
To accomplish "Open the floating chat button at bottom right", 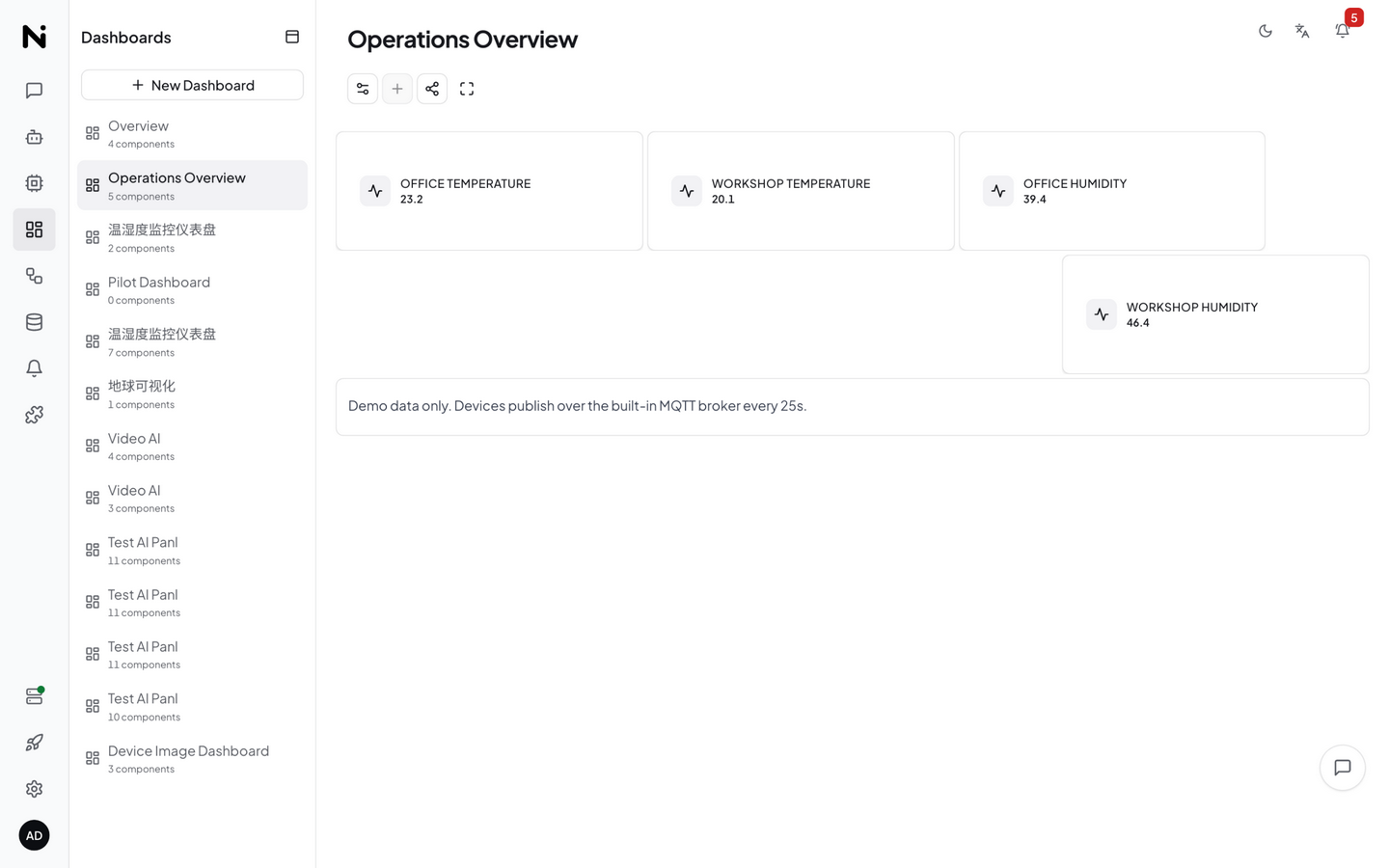I will [x=1343, y=768].
